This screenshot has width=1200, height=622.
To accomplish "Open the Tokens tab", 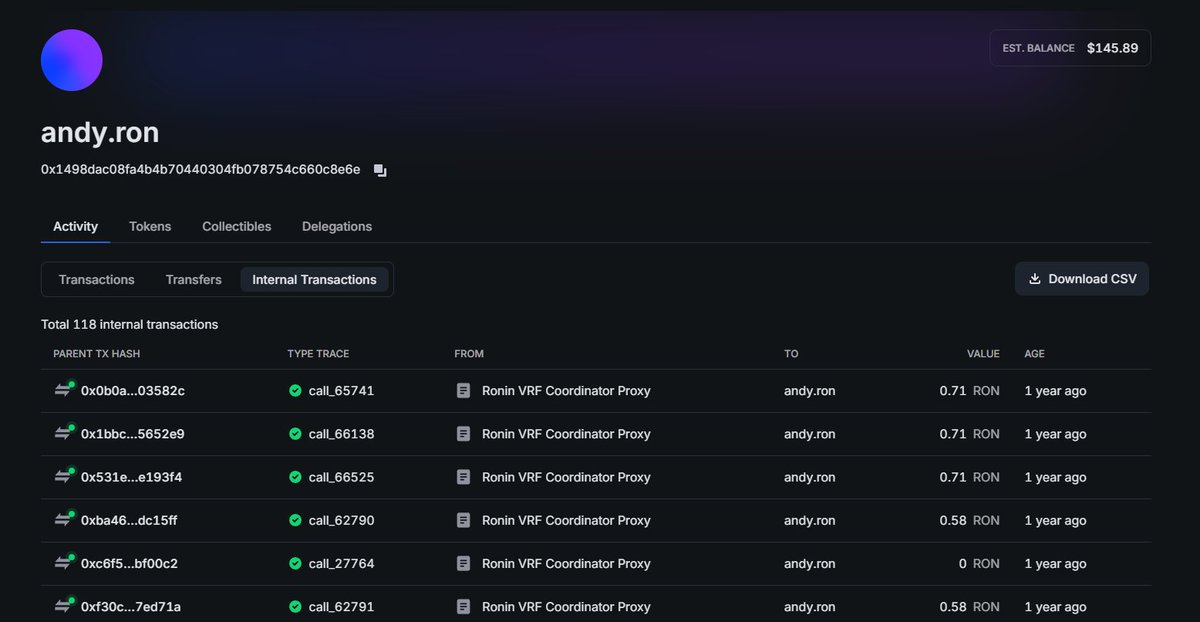I will pyautogui.click(x=150, y=227).
